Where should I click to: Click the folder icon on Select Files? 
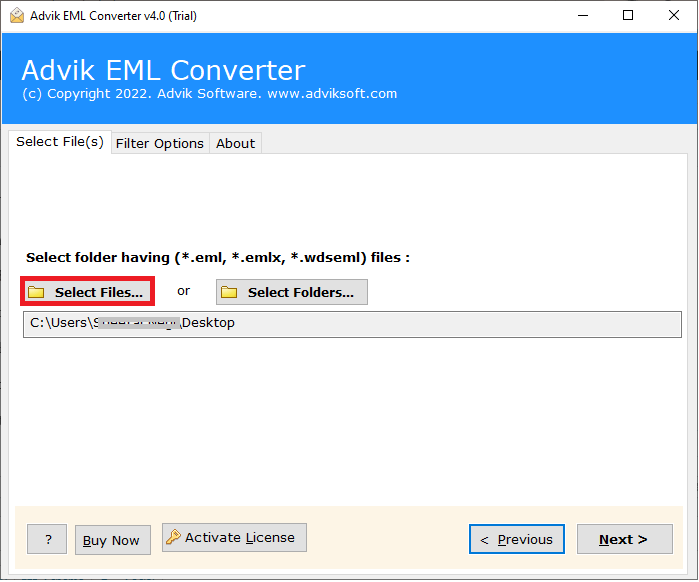click(x=37, y=292)
